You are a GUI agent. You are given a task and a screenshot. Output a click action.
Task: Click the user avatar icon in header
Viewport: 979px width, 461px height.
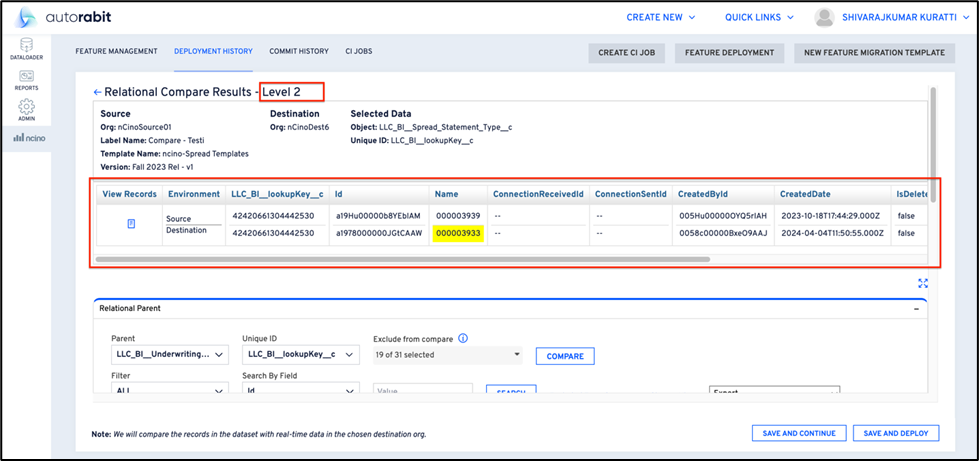[x=824, y=17]
